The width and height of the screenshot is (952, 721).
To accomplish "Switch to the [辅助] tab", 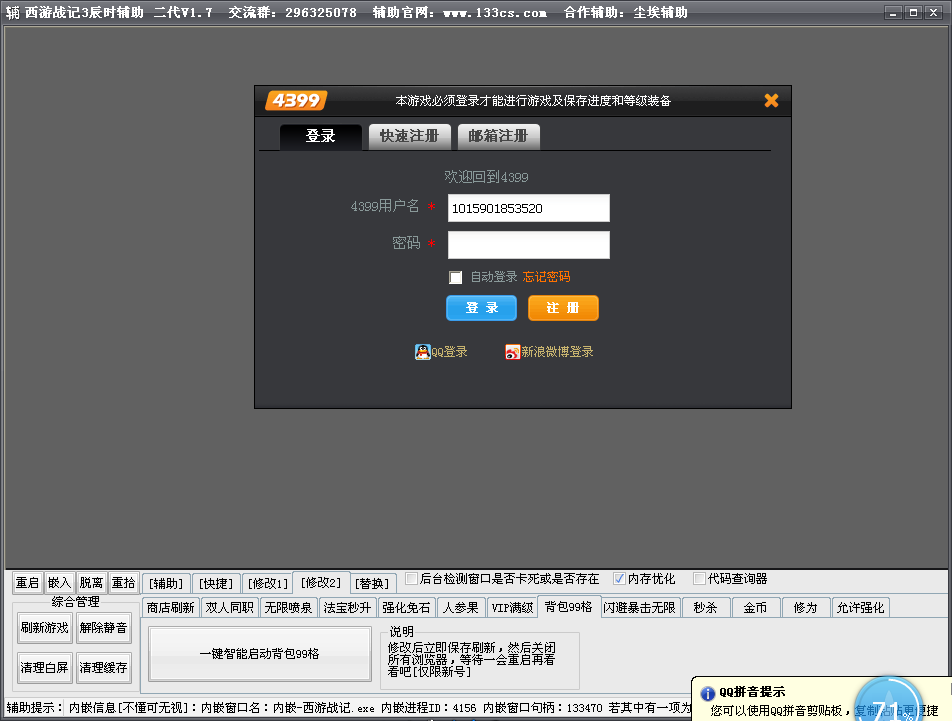I will [166, 583].
